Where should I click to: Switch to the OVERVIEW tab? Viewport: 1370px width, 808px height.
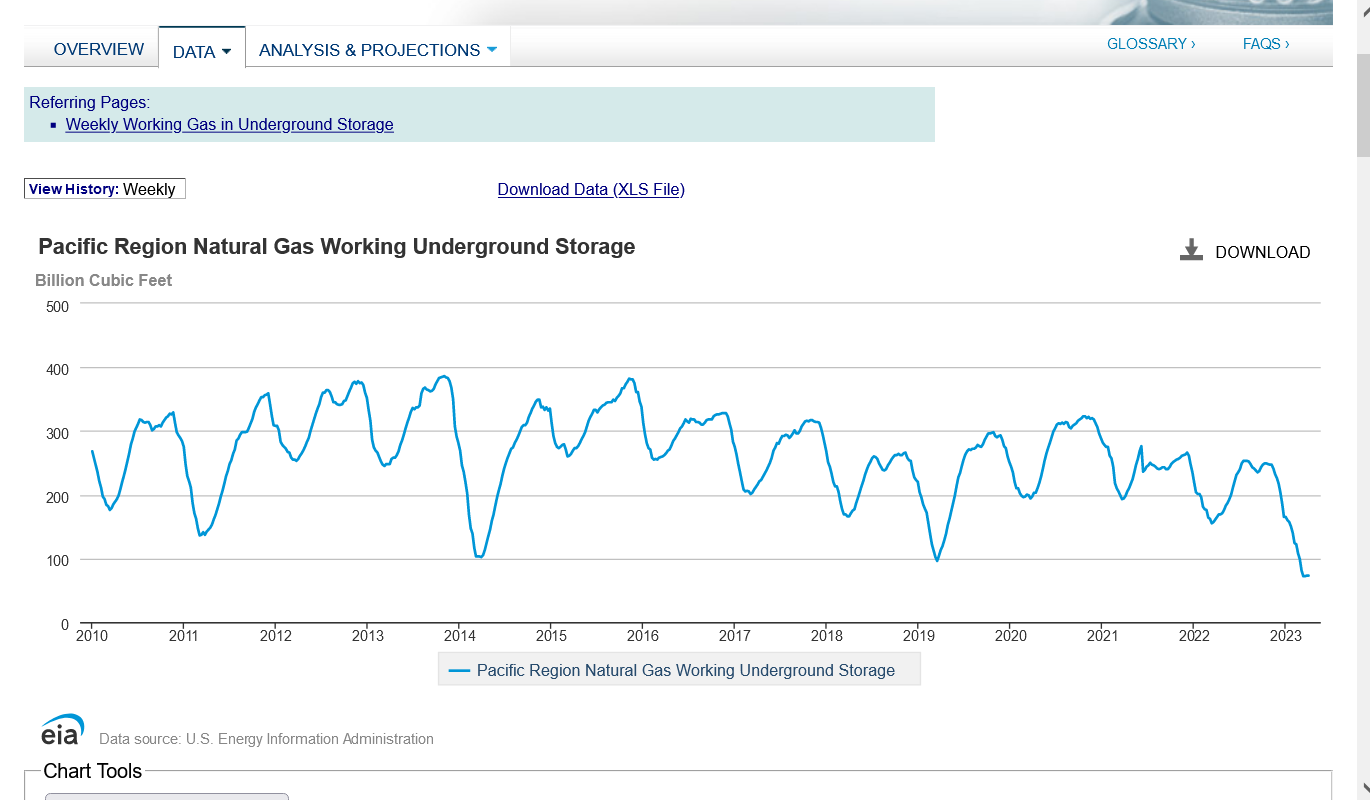pyautogui.click(x=98, y=49)
